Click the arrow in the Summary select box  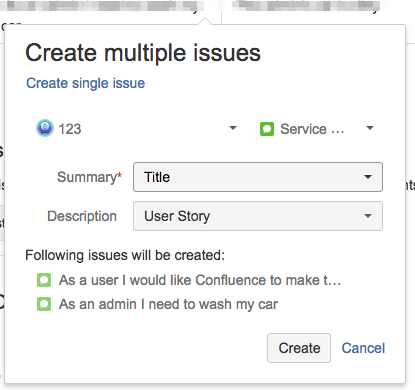tap(368, 177)
